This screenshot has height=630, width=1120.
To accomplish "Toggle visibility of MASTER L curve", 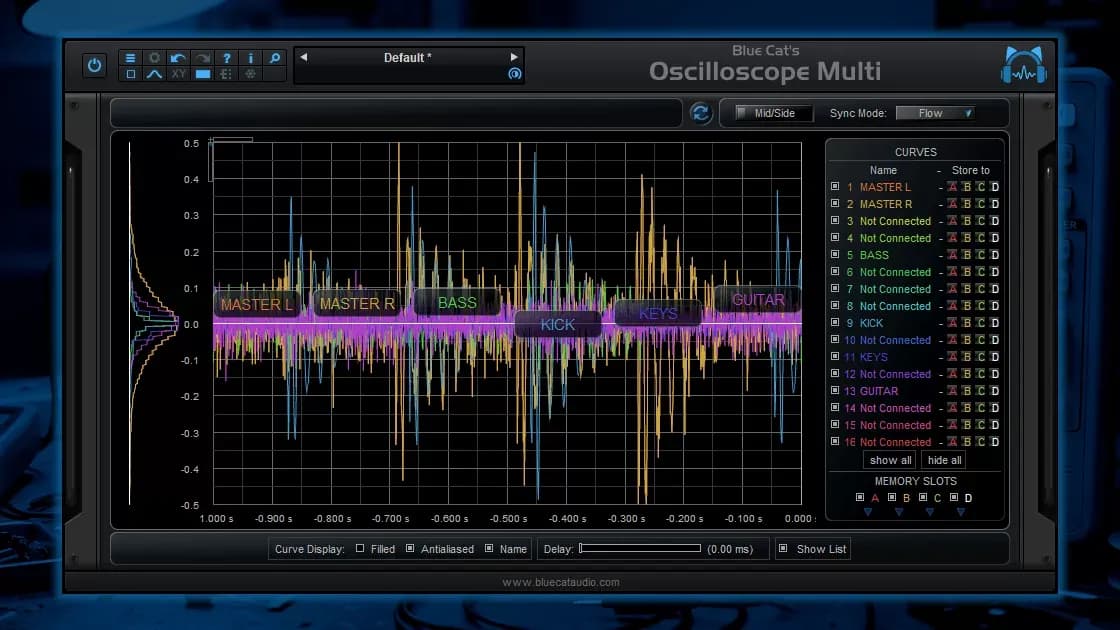I will tap(835, 186).
